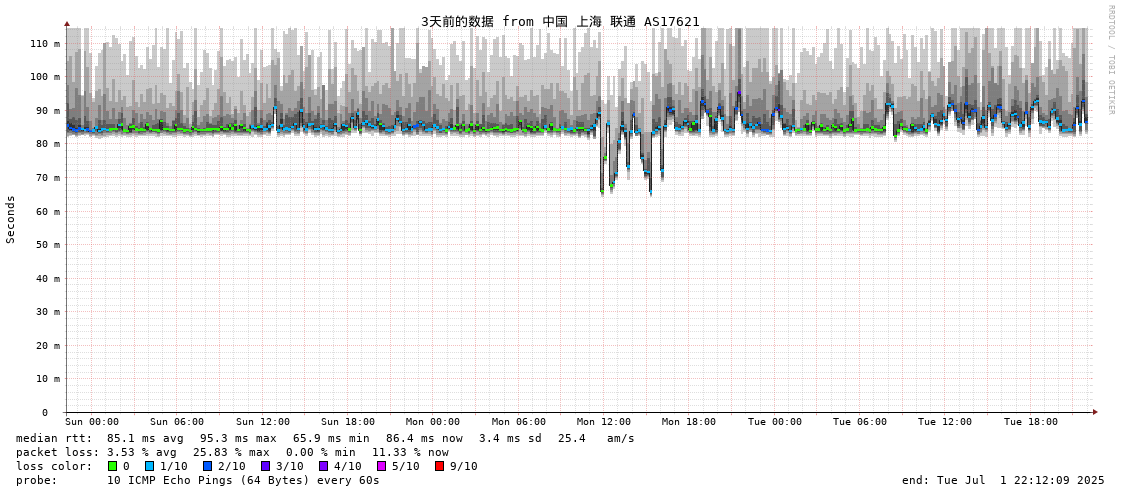Click the '3.4 ms sd' value
This screenshot has height=494, width=1121.
[511, 438]
